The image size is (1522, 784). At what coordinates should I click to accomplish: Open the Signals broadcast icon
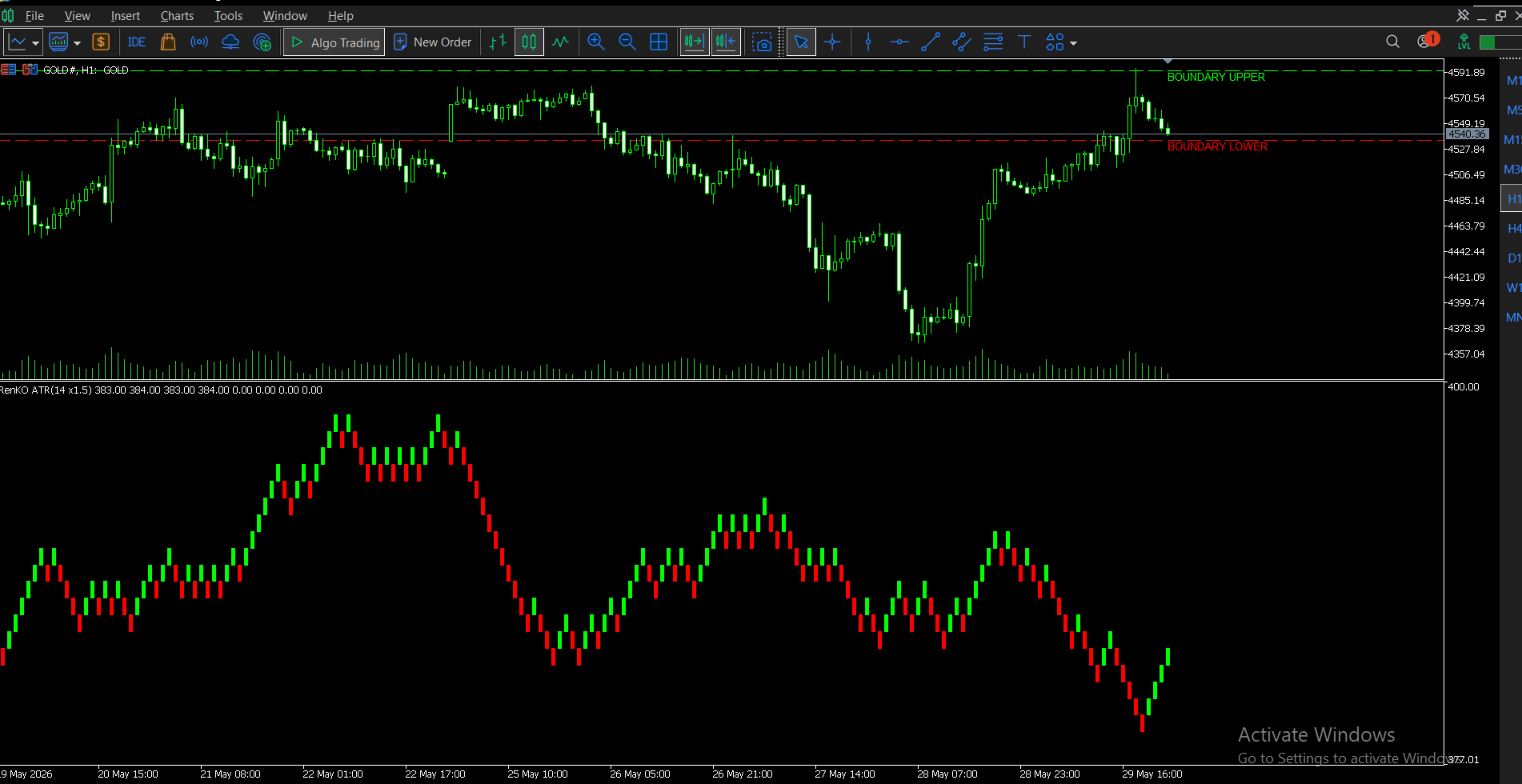(x=199, y=42)
